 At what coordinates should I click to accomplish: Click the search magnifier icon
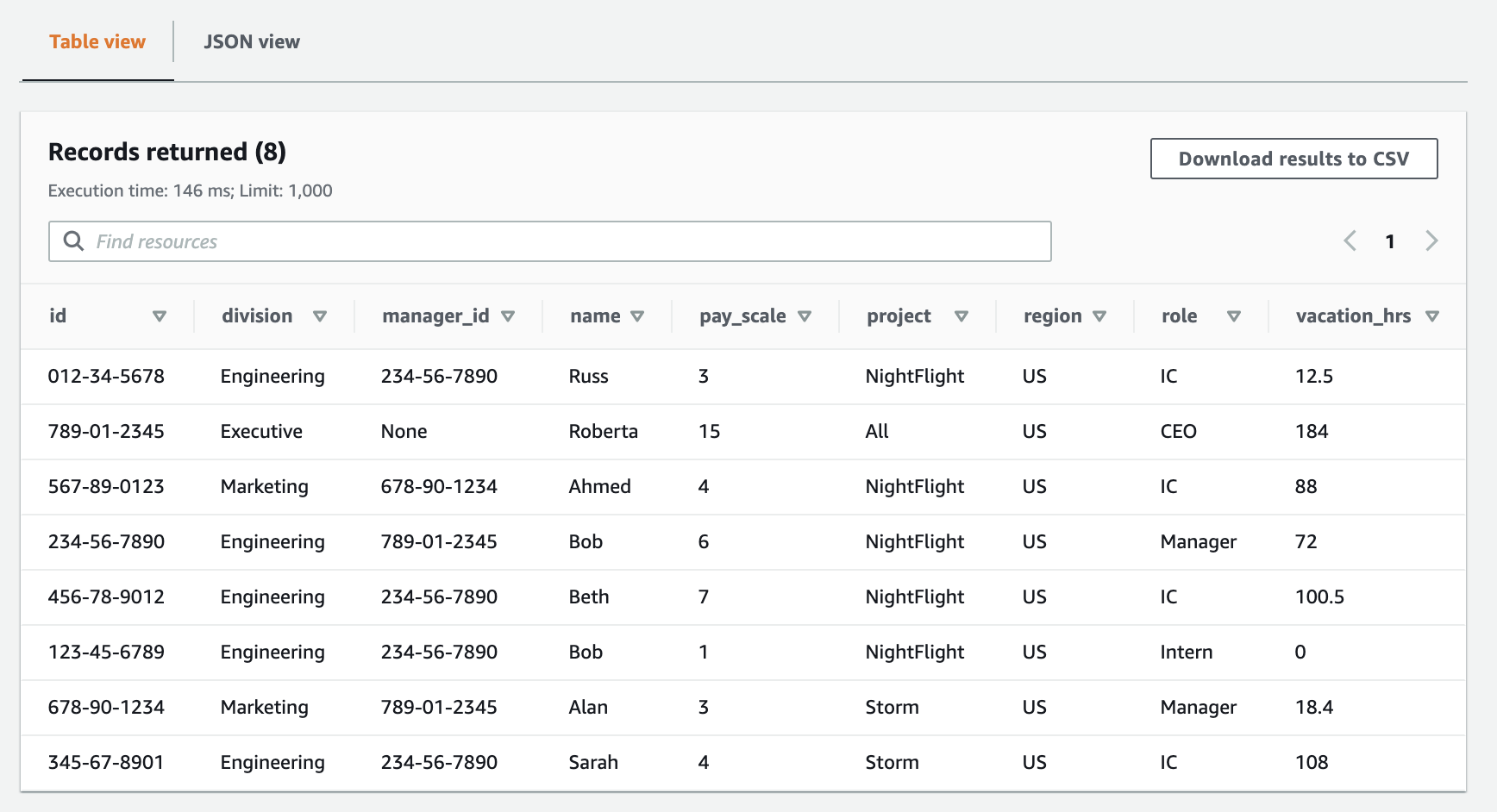pyautogui.click(x=74, y=241)
